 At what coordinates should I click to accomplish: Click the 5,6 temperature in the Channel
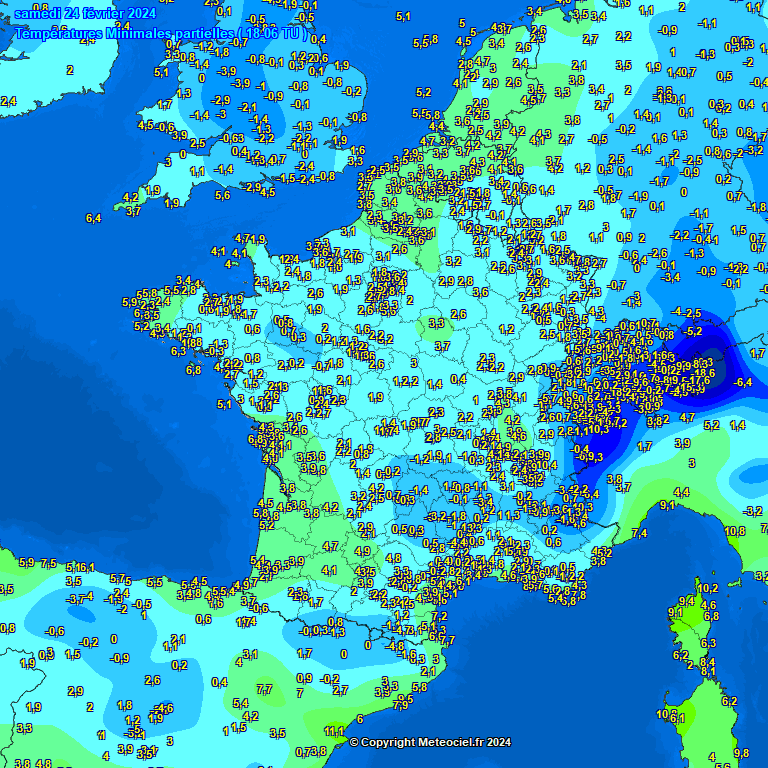222,195
